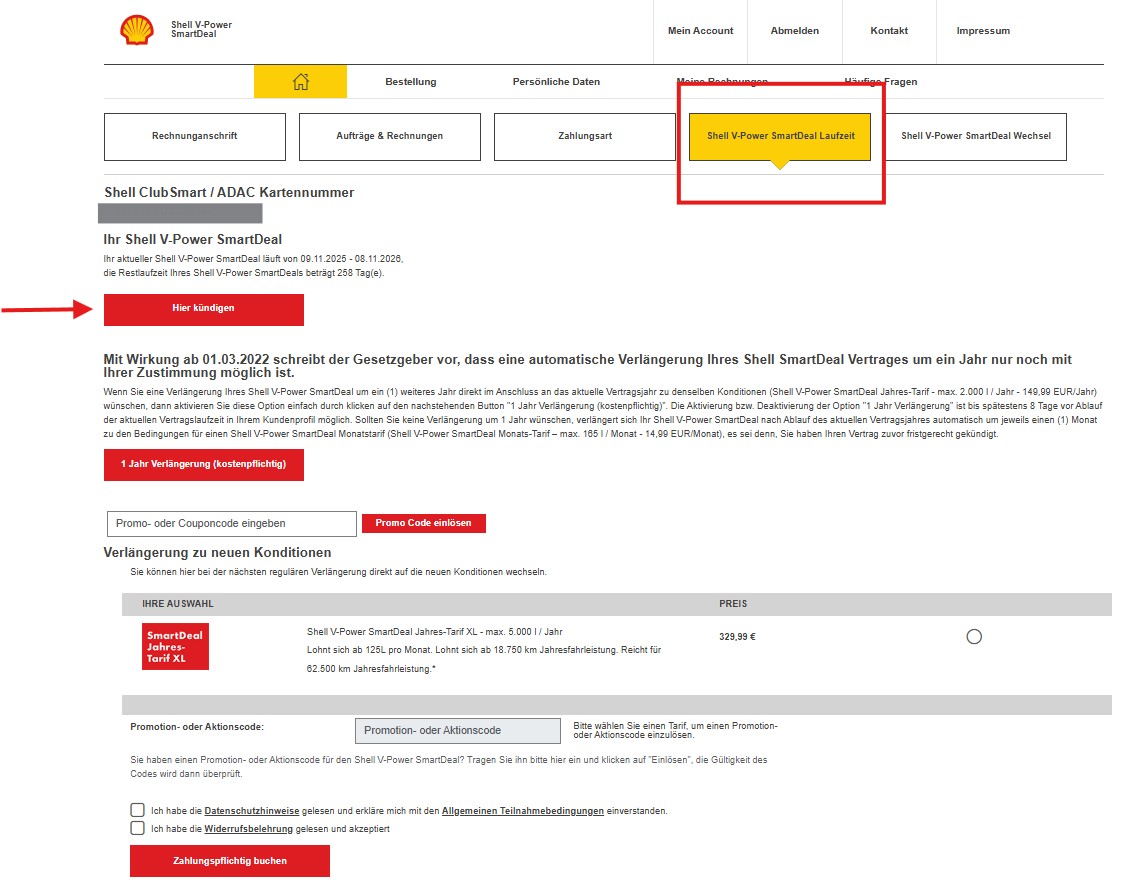
Task: Select the Zahlungsart tab
Action: (x=585, y=136)
